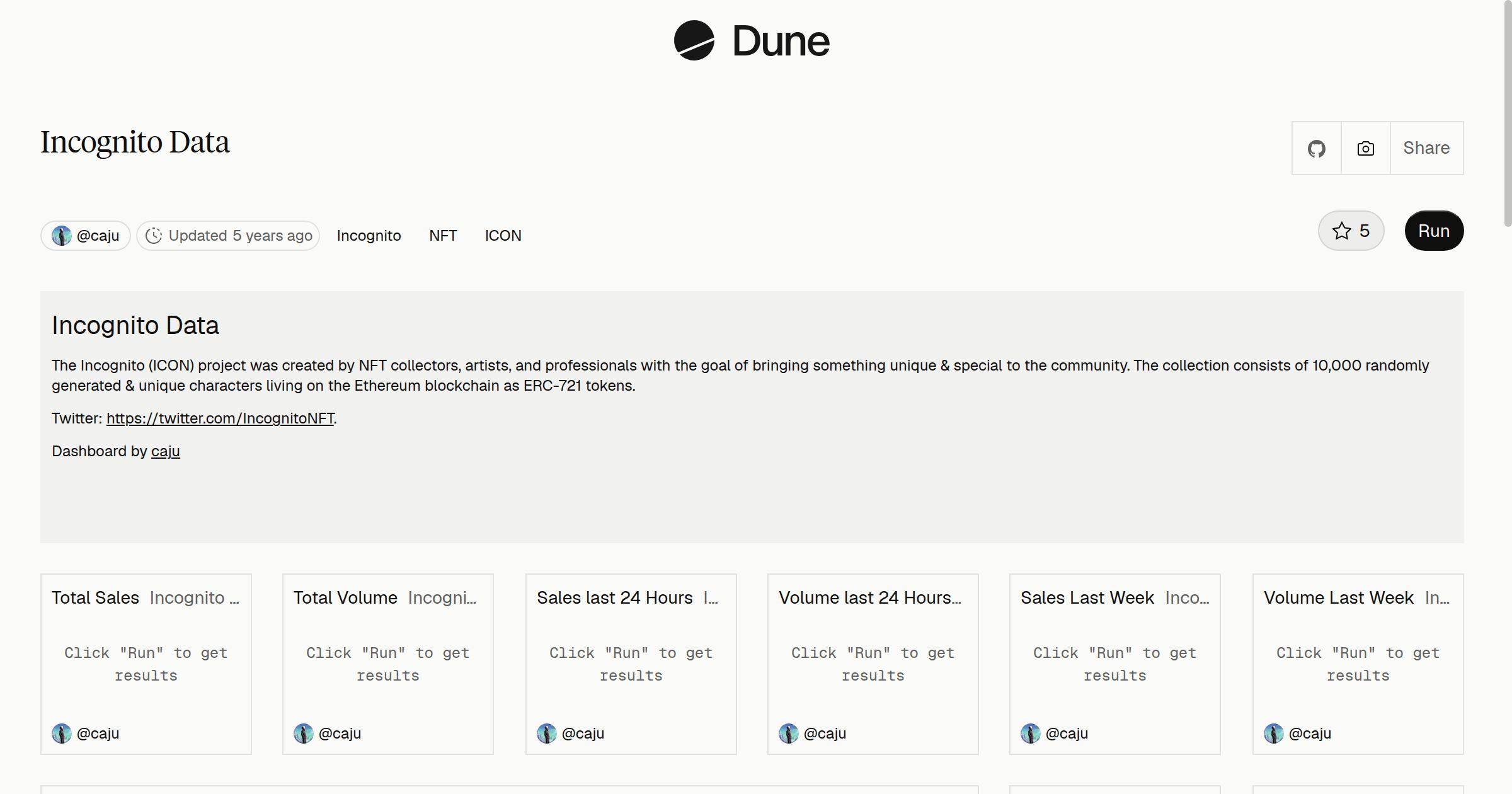Click the Updated 5 years ago clock icon
The width and height of the screenshot is (1512, 794).
(154, 236)
